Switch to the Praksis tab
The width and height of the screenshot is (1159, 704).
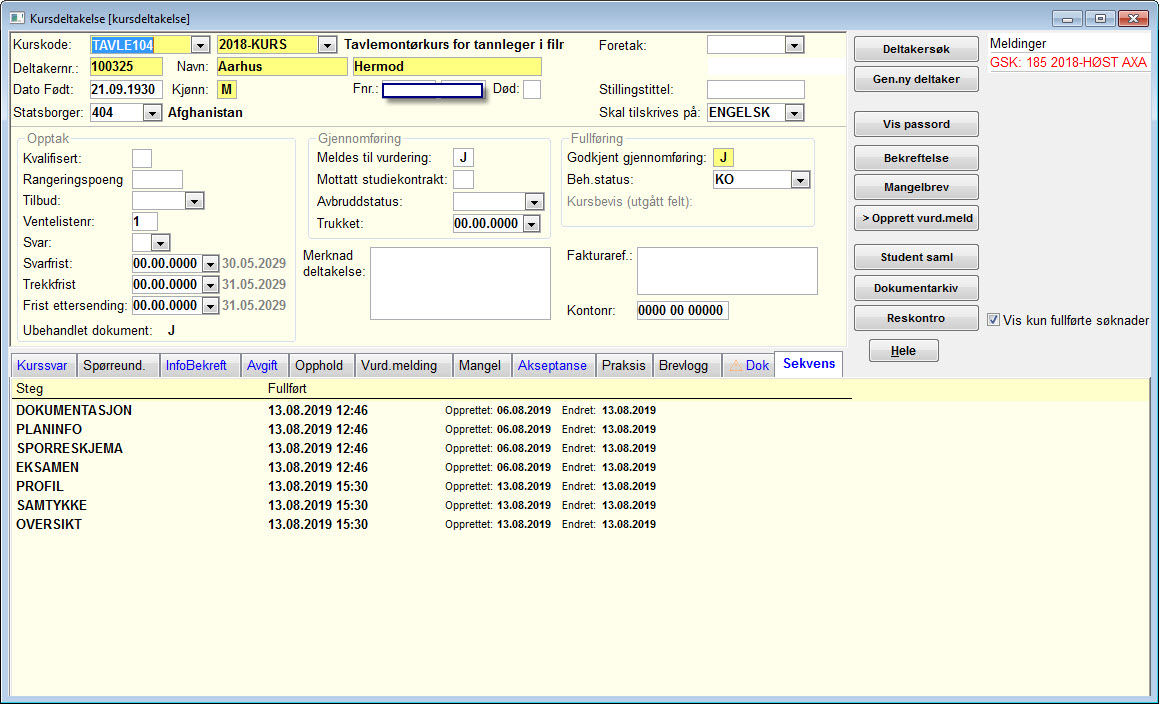(x=624, y=365)
